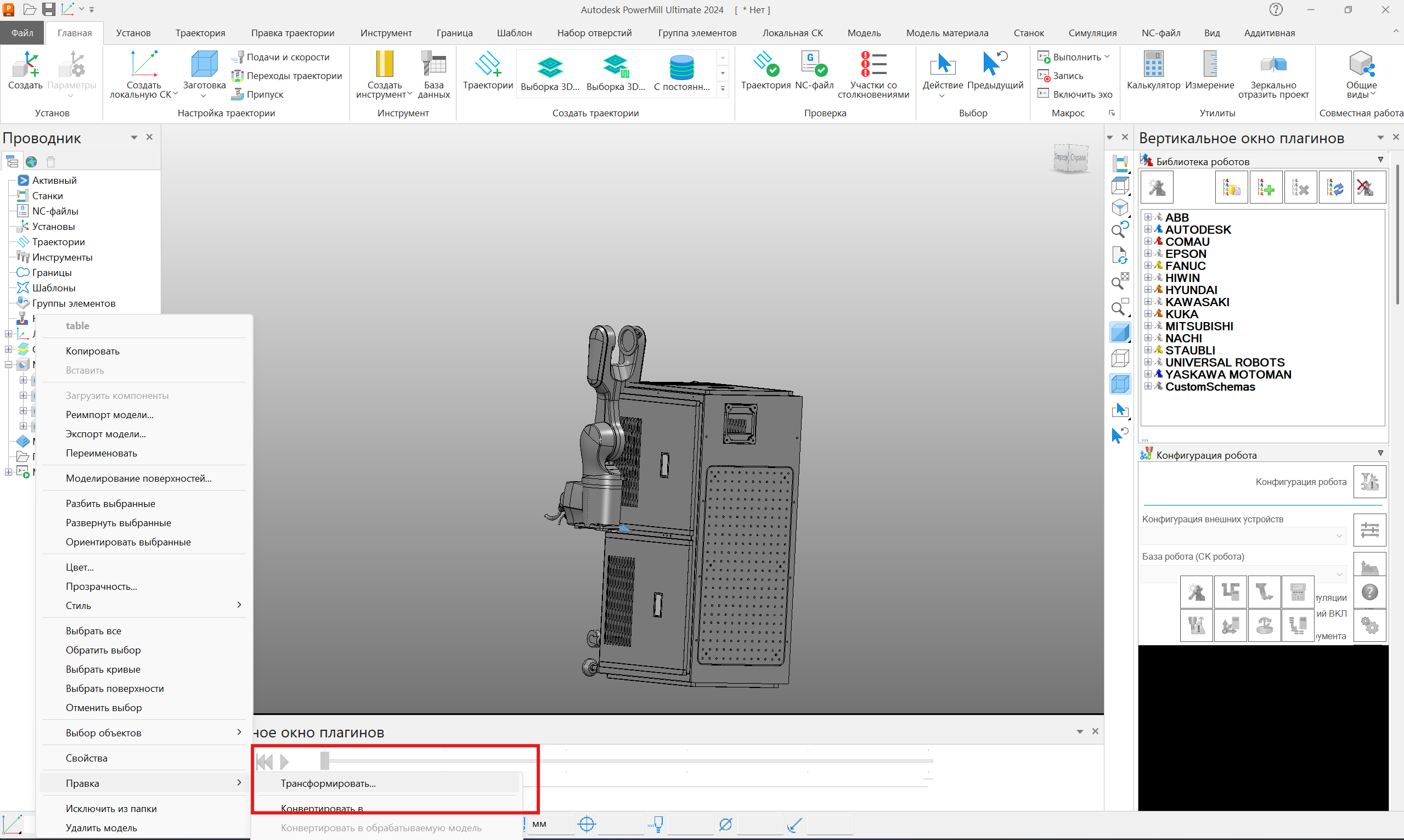Screen dimensions: 1404x840
Task: Click Переходы траектории button
Action: click(x=287, y=75)
